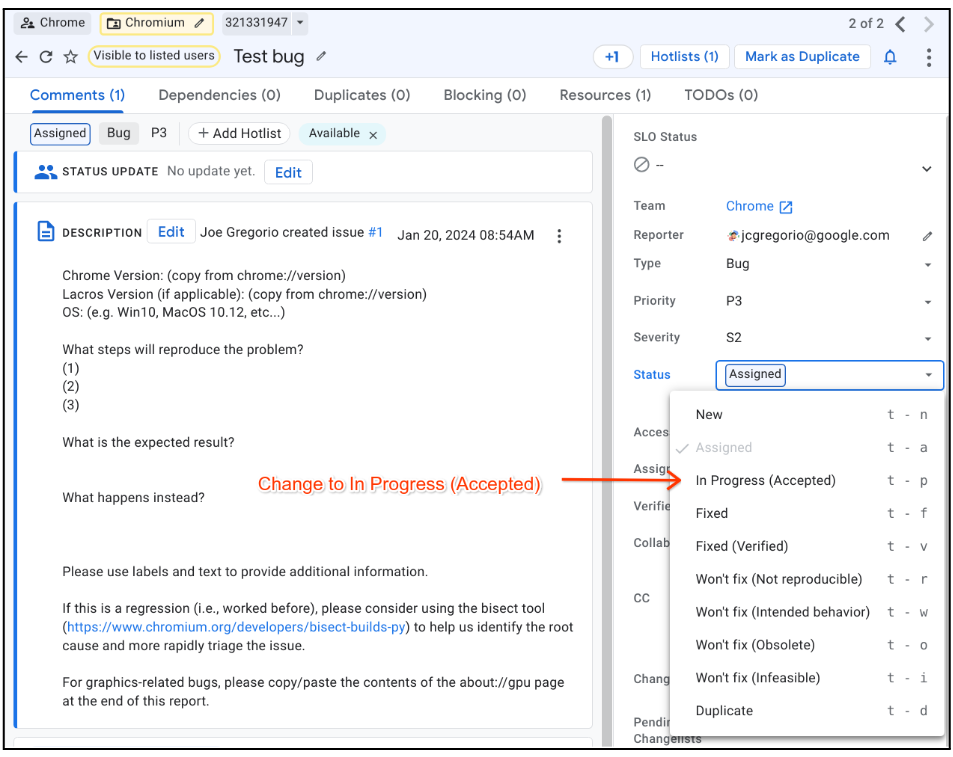Open the bisect-builds-py link

[238, 627]
